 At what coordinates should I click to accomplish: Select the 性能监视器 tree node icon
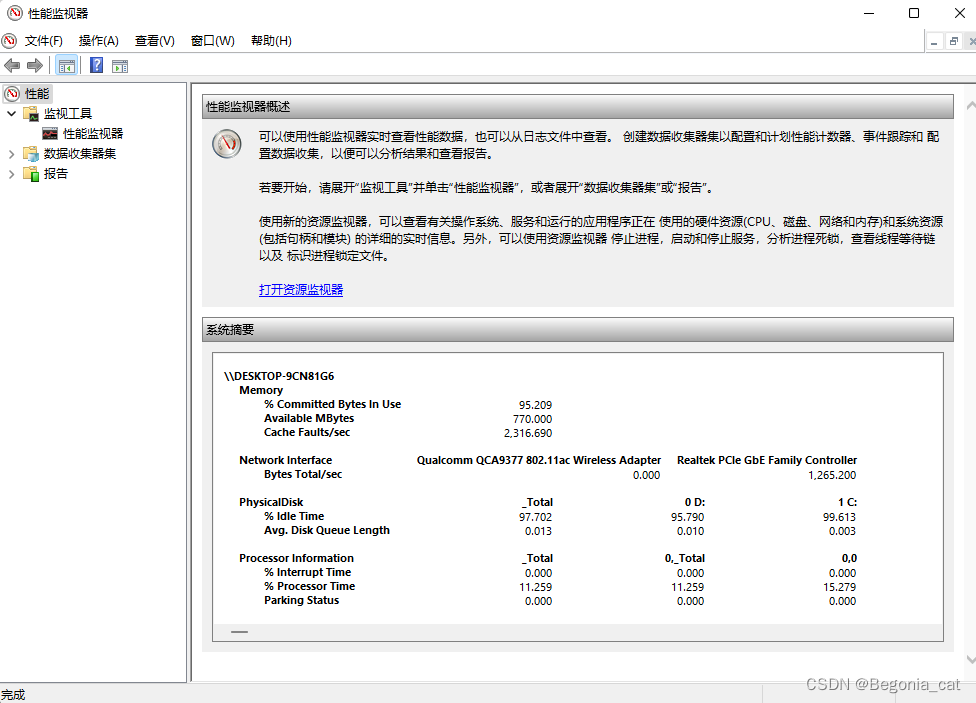[x=49, y=133]
